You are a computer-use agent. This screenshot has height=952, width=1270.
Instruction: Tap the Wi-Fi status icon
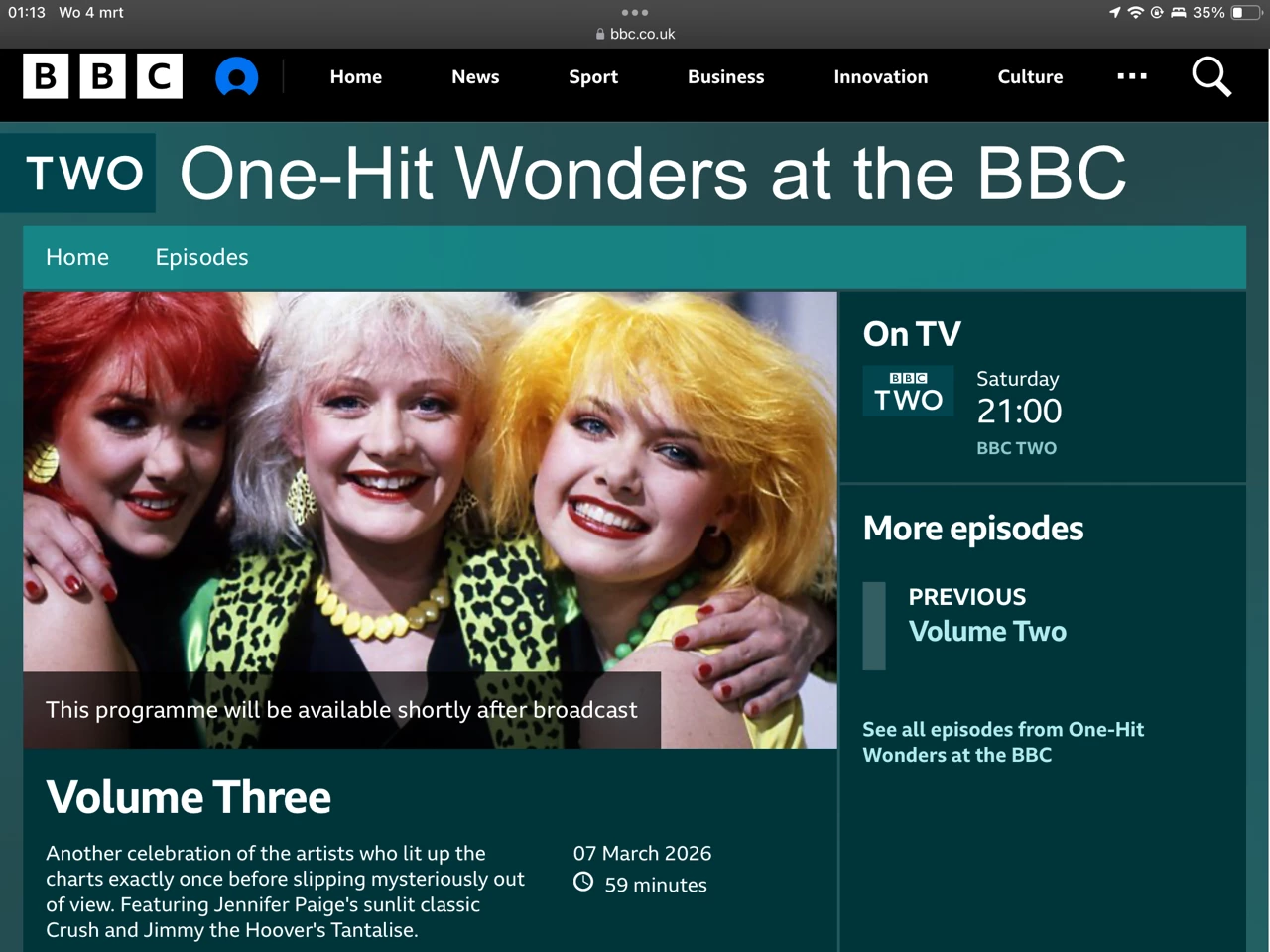click(1135, 13)
